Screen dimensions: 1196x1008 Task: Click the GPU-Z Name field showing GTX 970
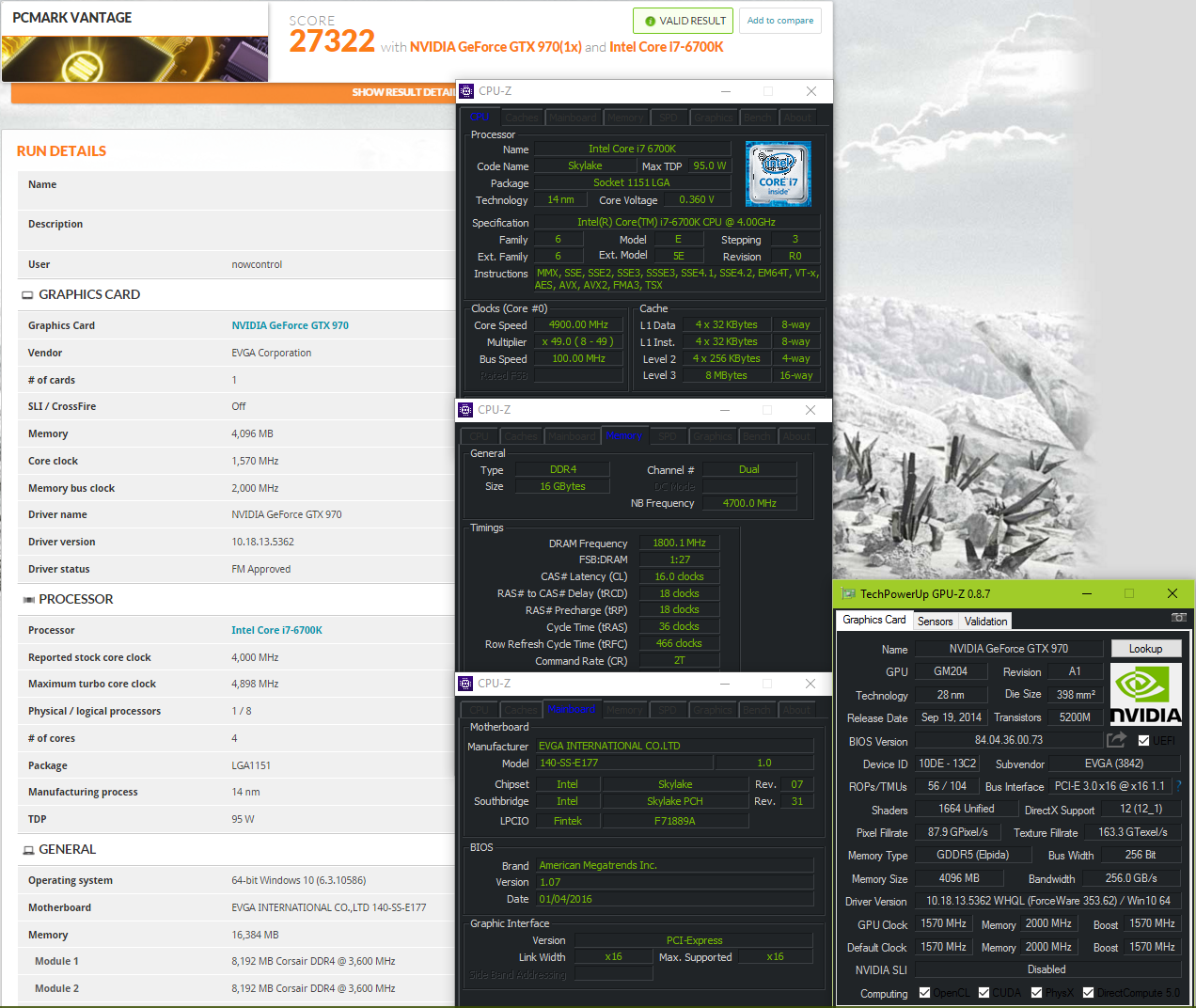coord(1008,649)
